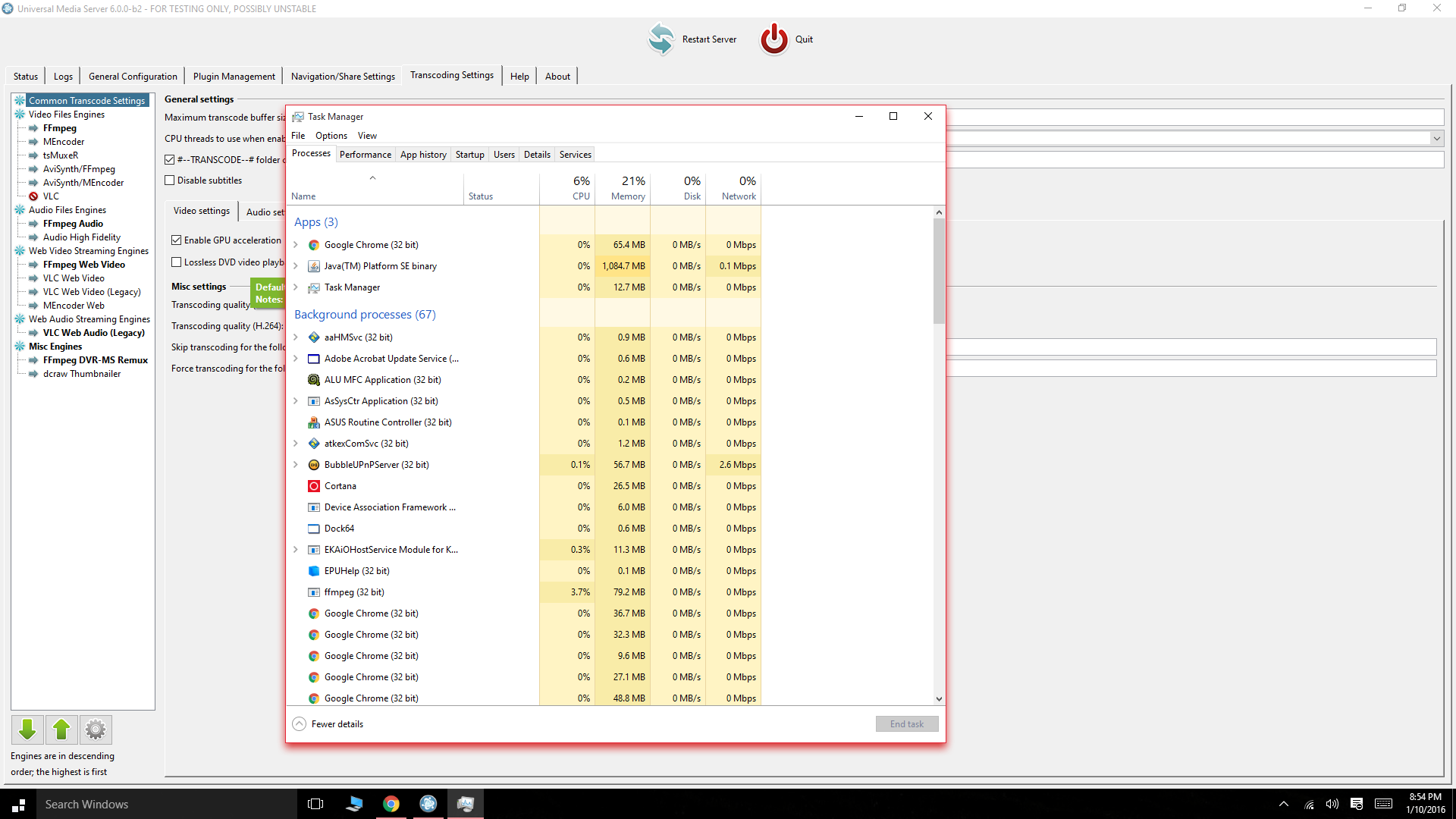Screen dimensions: 1456x819
Task: Click the disabled VLC engine icon
Action: [33, 196]
